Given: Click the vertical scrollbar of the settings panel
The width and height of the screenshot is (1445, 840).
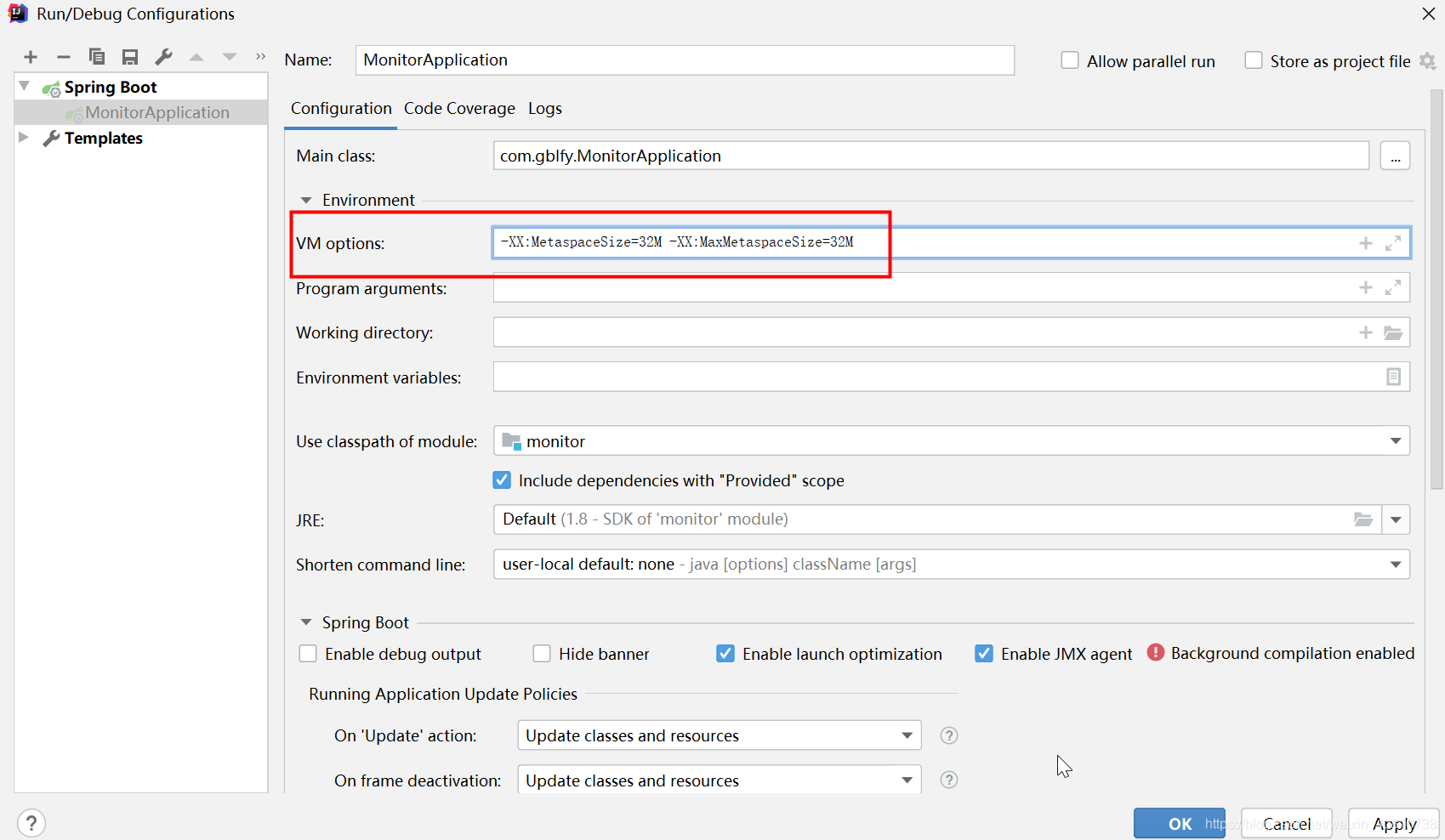Looking at the screenshot, I should pyautogui.click(x=1436, y=289).
